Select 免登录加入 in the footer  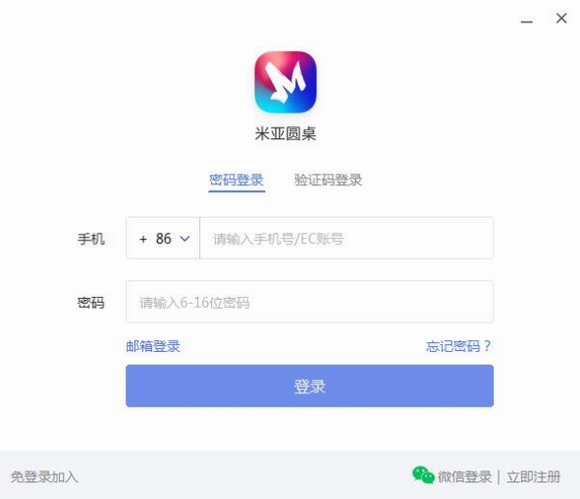click(x=44, y=477)
